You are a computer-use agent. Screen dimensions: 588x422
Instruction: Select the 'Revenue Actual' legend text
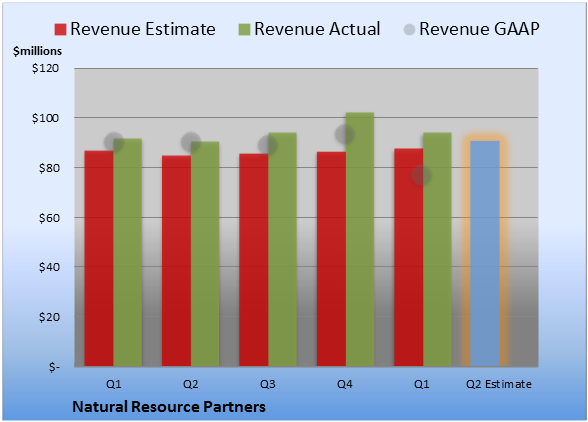(317, 29)
